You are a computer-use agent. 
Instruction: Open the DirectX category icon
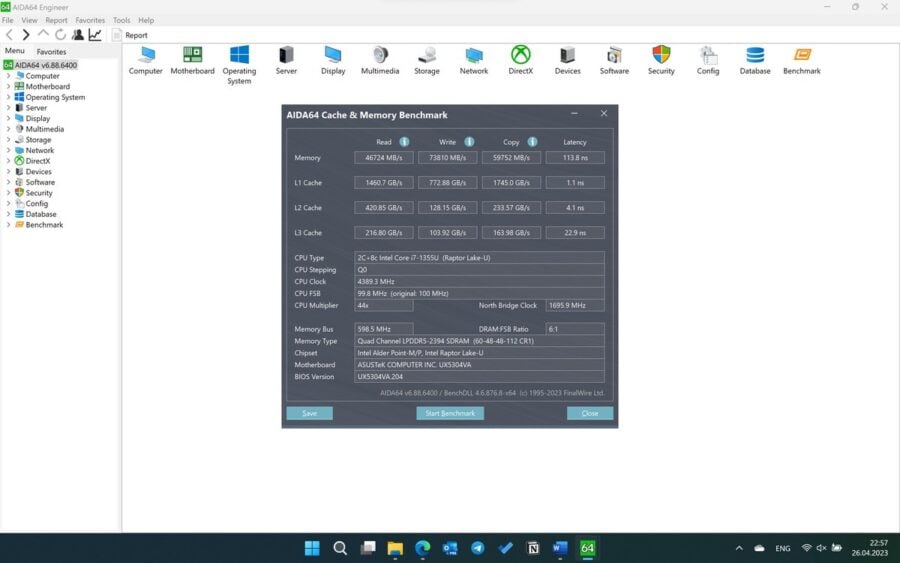(x=521, y=60)
